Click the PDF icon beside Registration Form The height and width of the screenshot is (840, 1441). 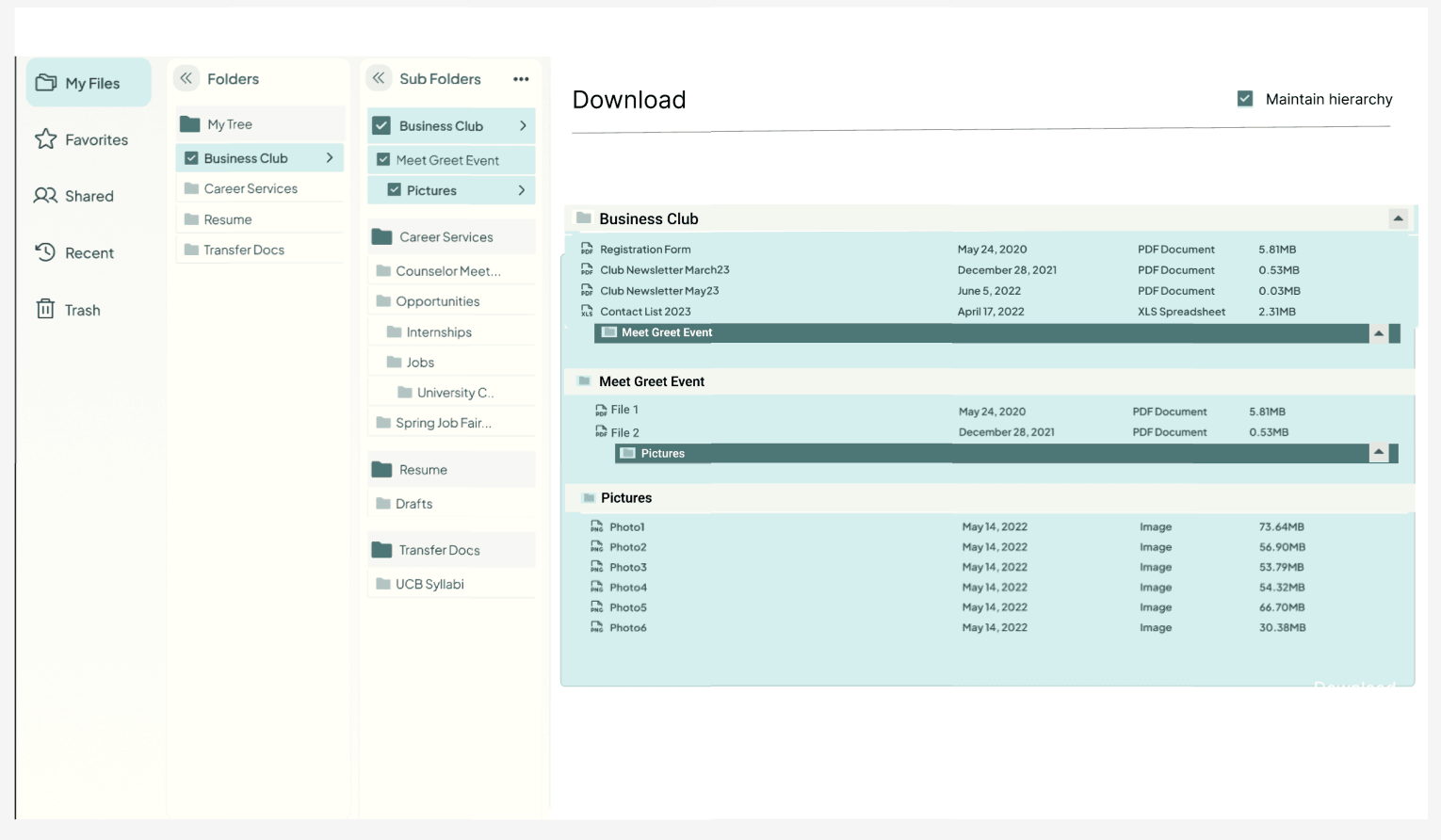click(587, 250)
